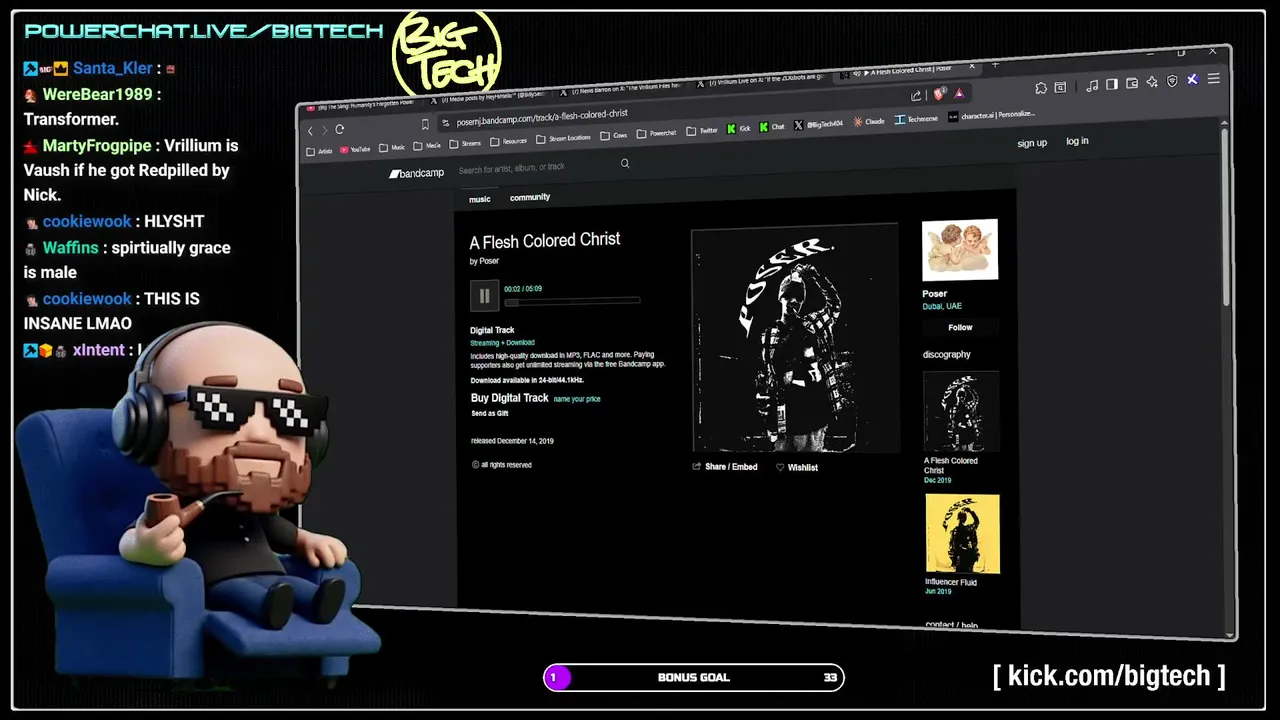The height and width of the screenshot is (720, 1280).
Task: Click the Poser artist link under the title
Action: click(489, 261)
